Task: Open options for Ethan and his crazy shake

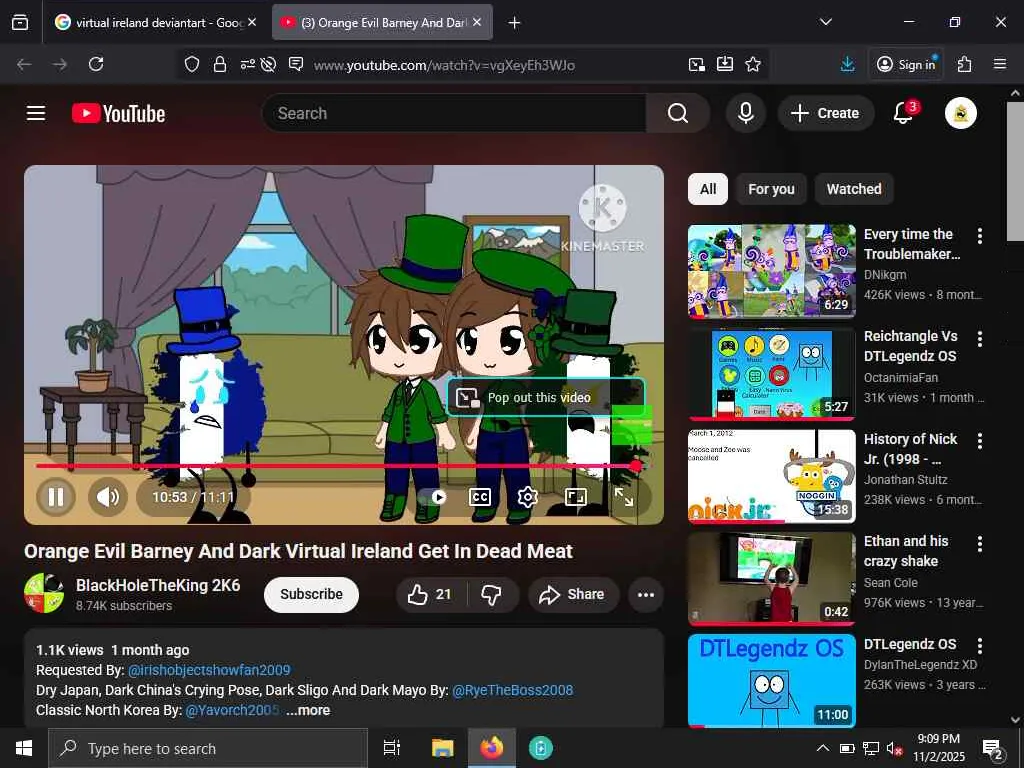Action: (x=980, y=543)
